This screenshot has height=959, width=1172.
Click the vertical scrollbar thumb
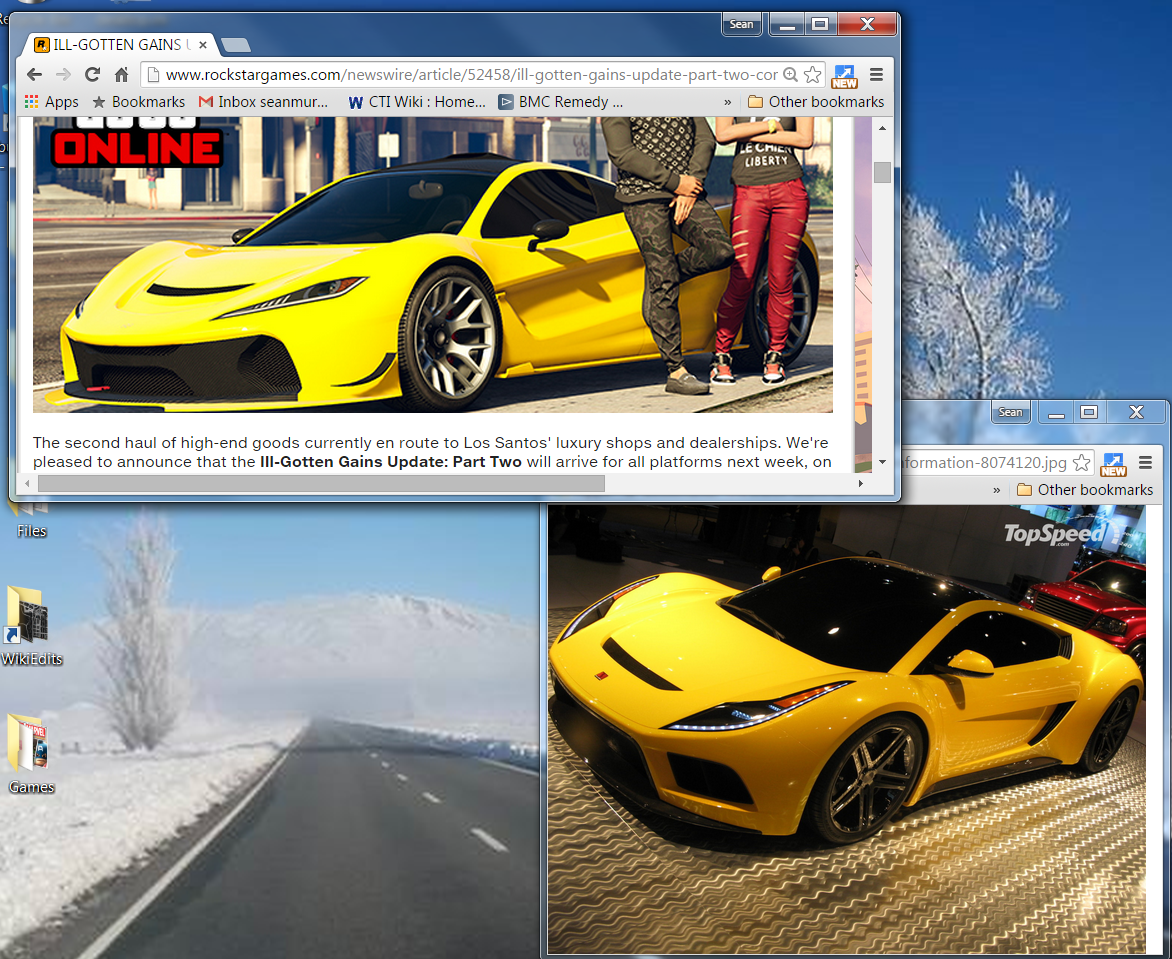point(882,172)
